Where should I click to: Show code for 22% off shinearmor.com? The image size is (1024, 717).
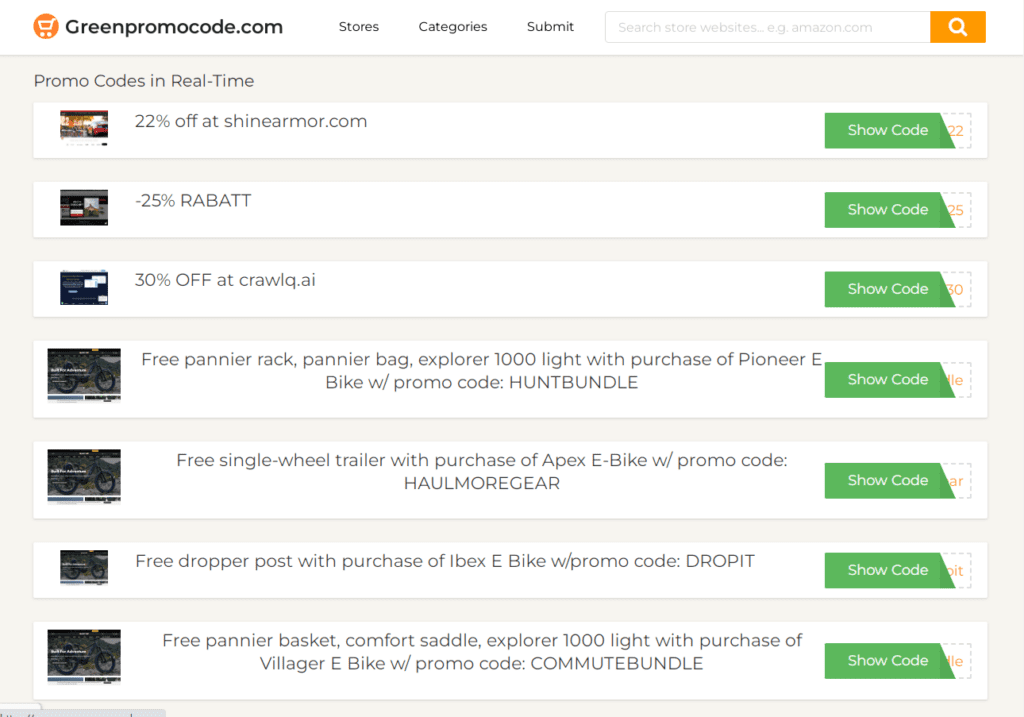[887, 130]
